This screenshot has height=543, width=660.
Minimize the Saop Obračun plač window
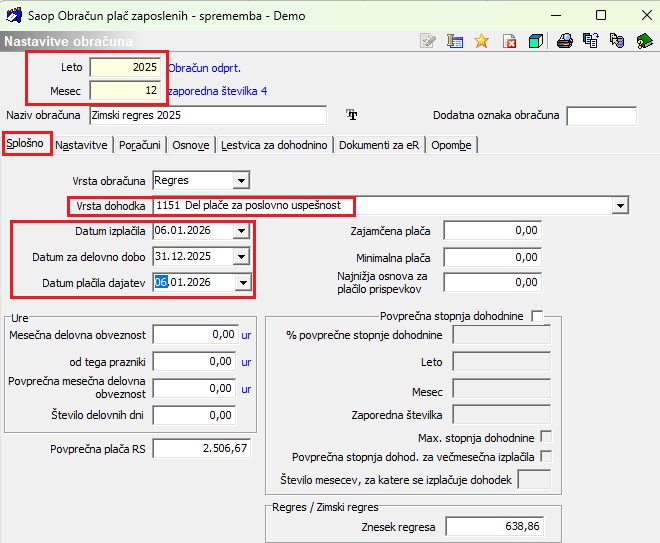556,15
